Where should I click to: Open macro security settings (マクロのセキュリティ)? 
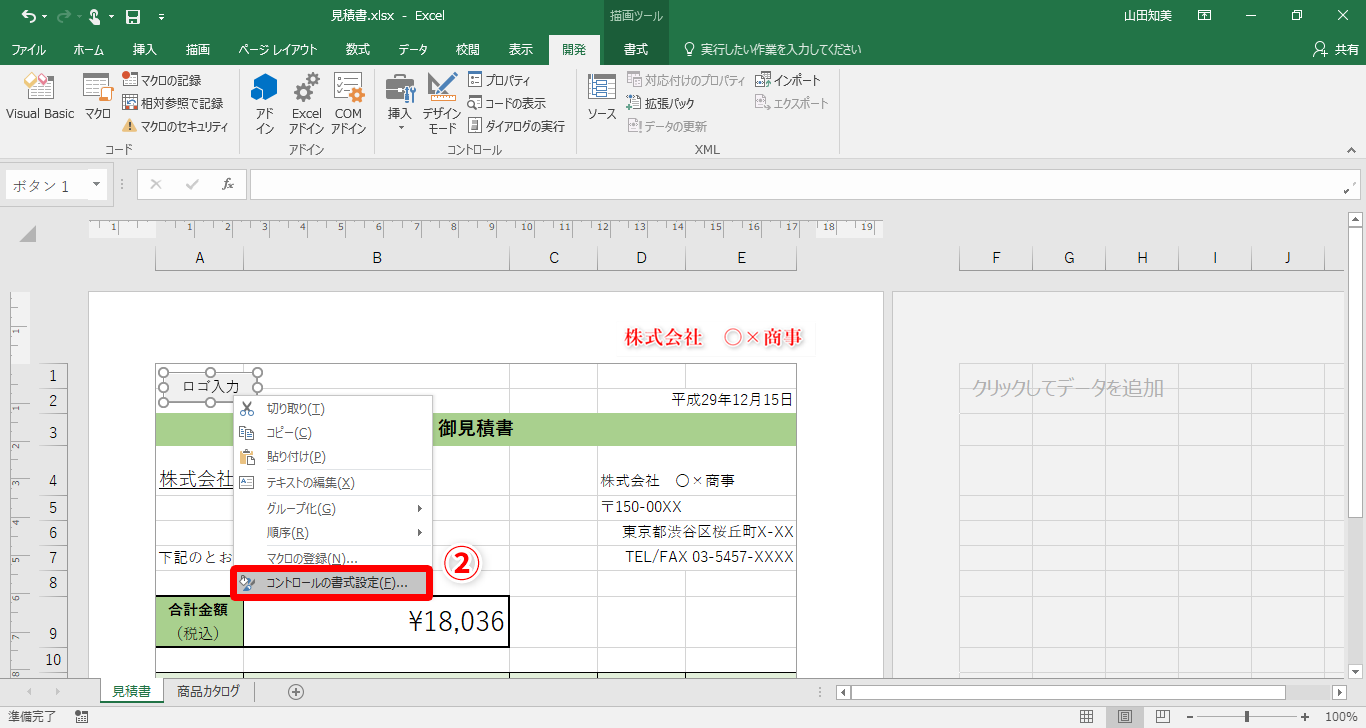click(175, 126)
